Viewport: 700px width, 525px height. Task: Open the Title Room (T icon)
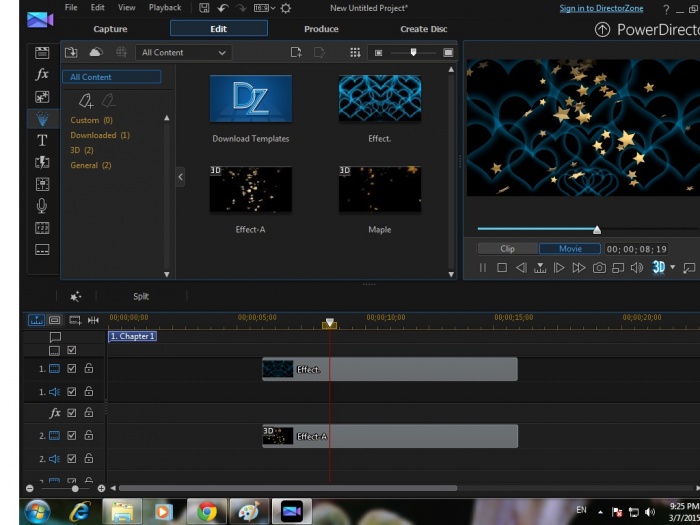[x=42, y=140]
